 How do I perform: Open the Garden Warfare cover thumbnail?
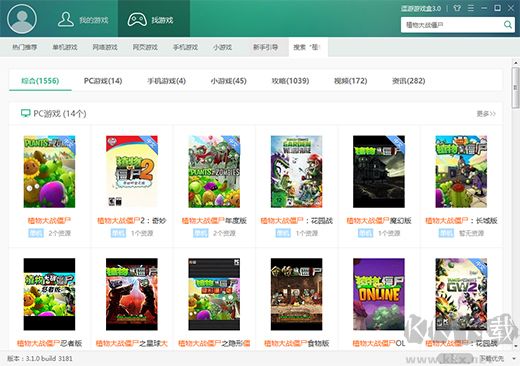pyautogui.click(x=296, y=171)
